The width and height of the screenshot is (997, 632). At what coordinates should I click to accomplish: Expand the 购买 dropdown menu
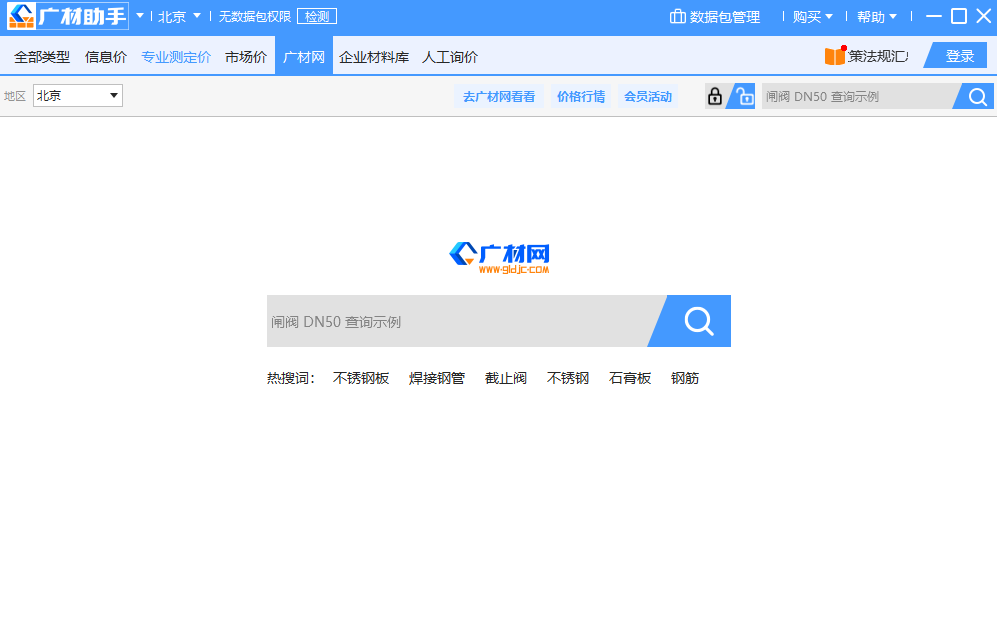(812, 17)
